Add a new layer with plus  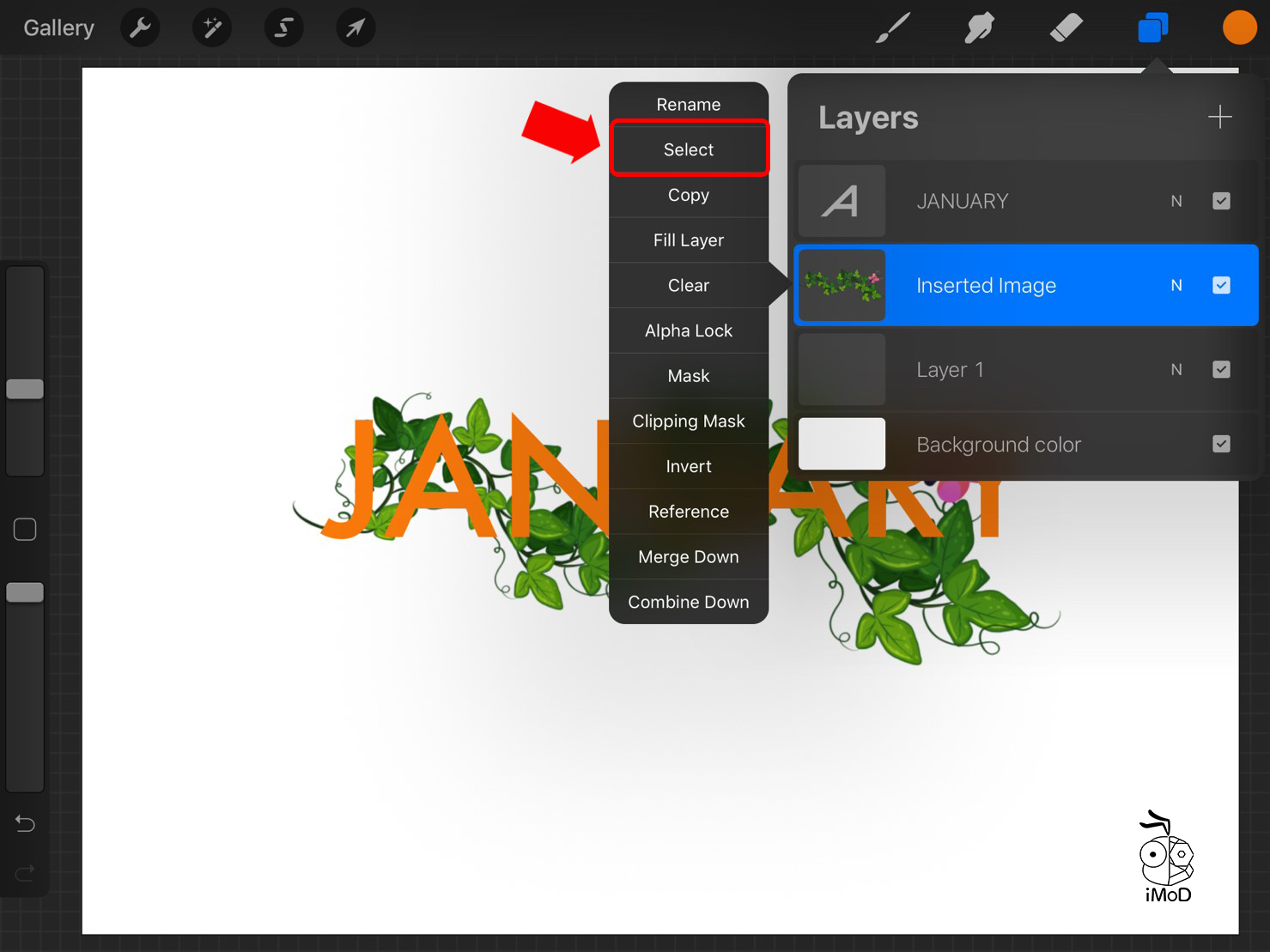[x=1219, y=117]
